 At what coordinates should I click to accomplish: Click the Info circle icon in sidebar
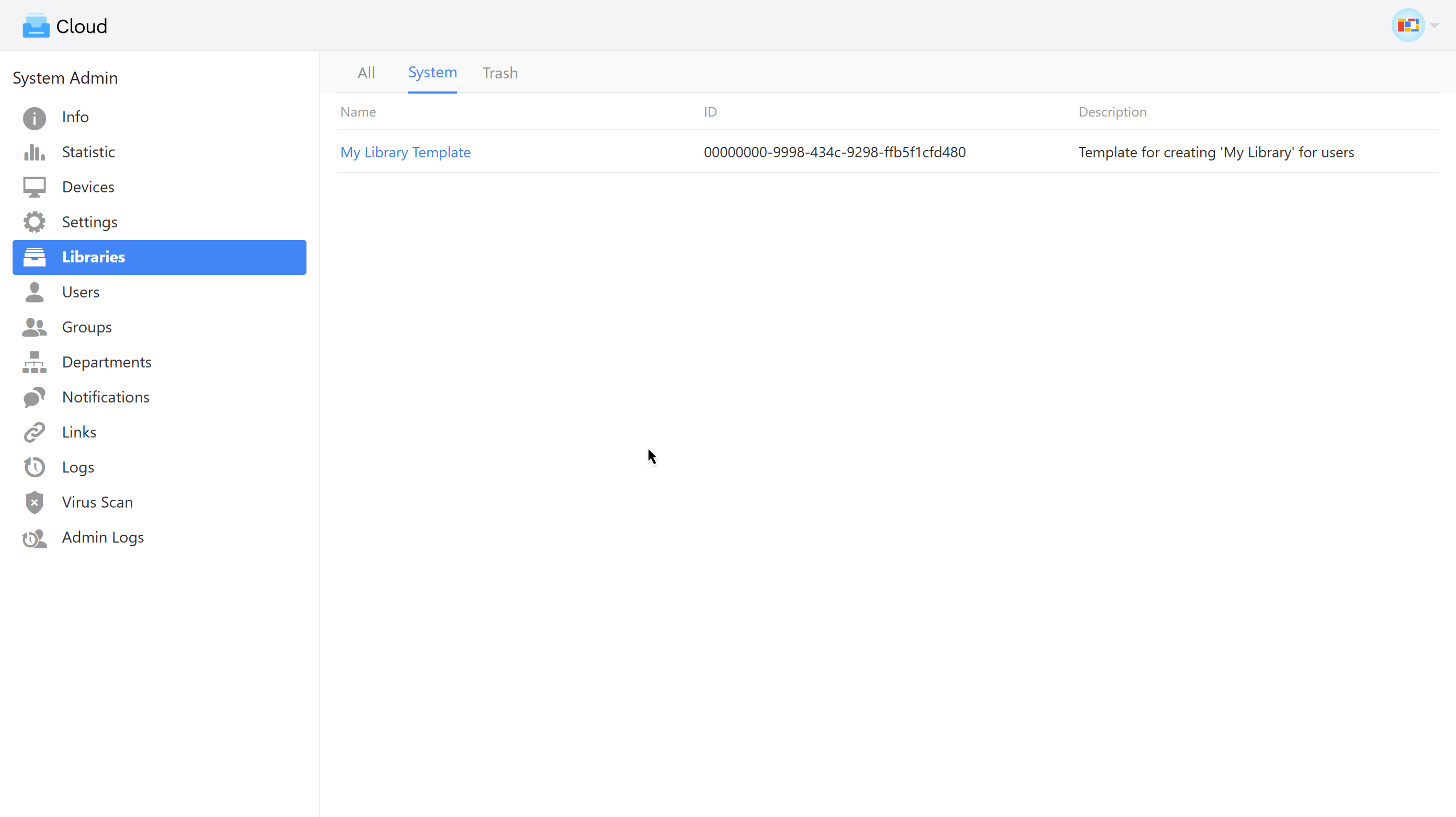click(35, 118)
